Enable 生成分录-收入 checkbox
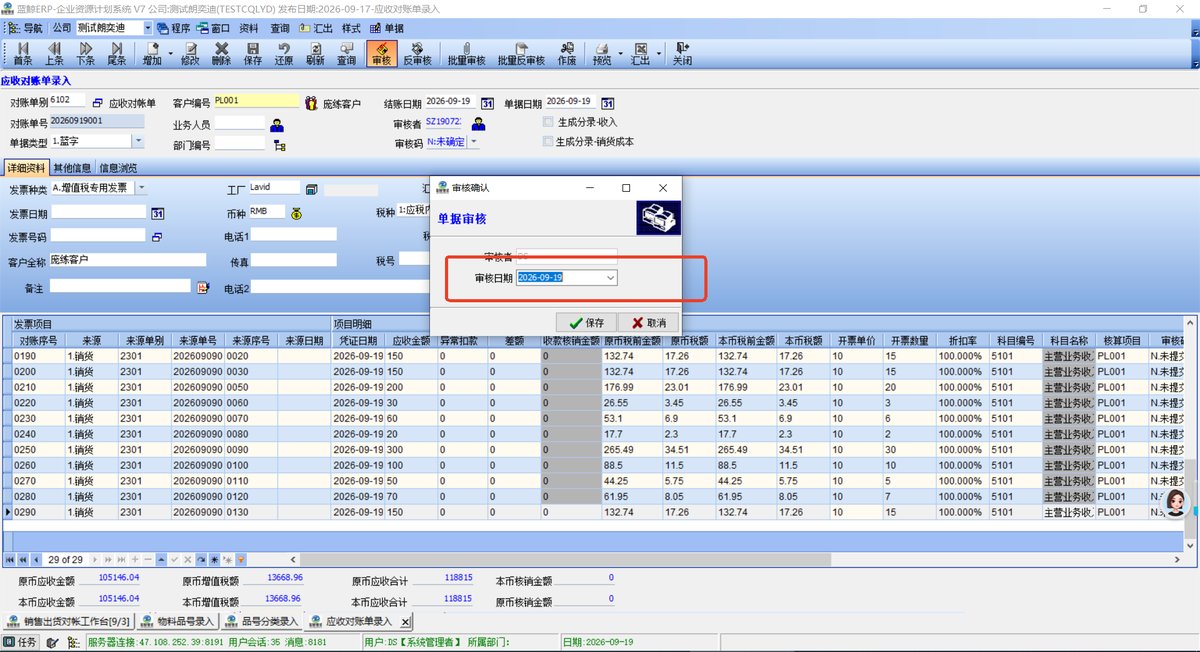The width and height of the screenshot is (1200, 652). tap(548, 122)
